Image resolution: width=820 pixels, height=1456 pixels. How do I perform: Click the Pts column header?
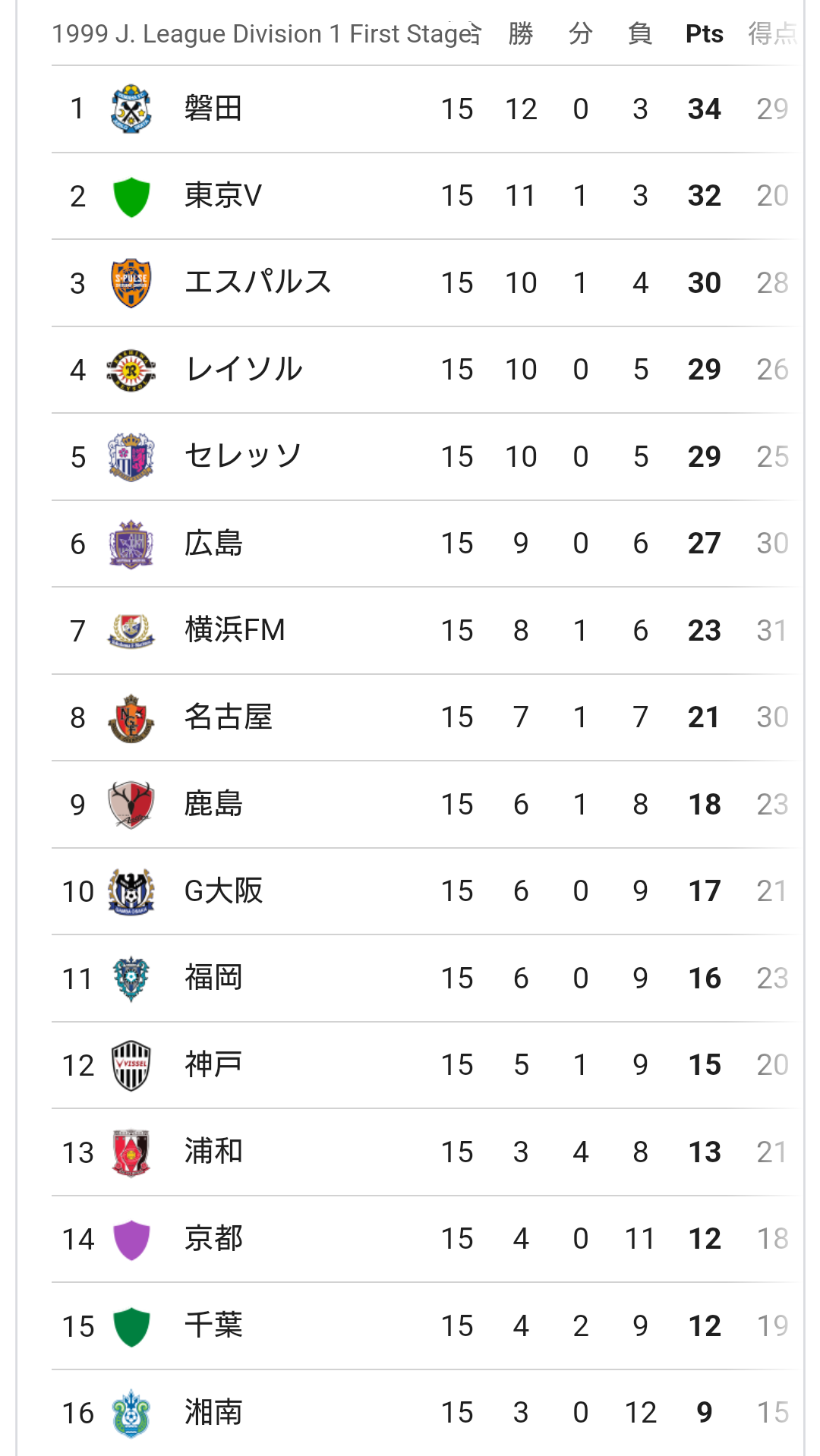pos(704,34)
